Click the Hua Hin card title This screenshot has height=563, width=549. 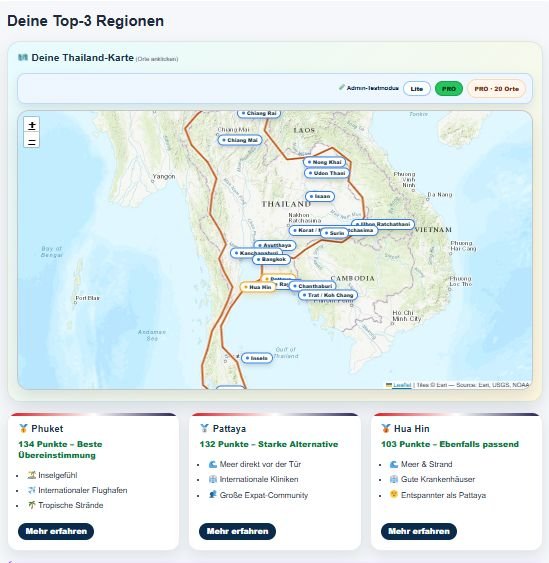tap(411, 429)
